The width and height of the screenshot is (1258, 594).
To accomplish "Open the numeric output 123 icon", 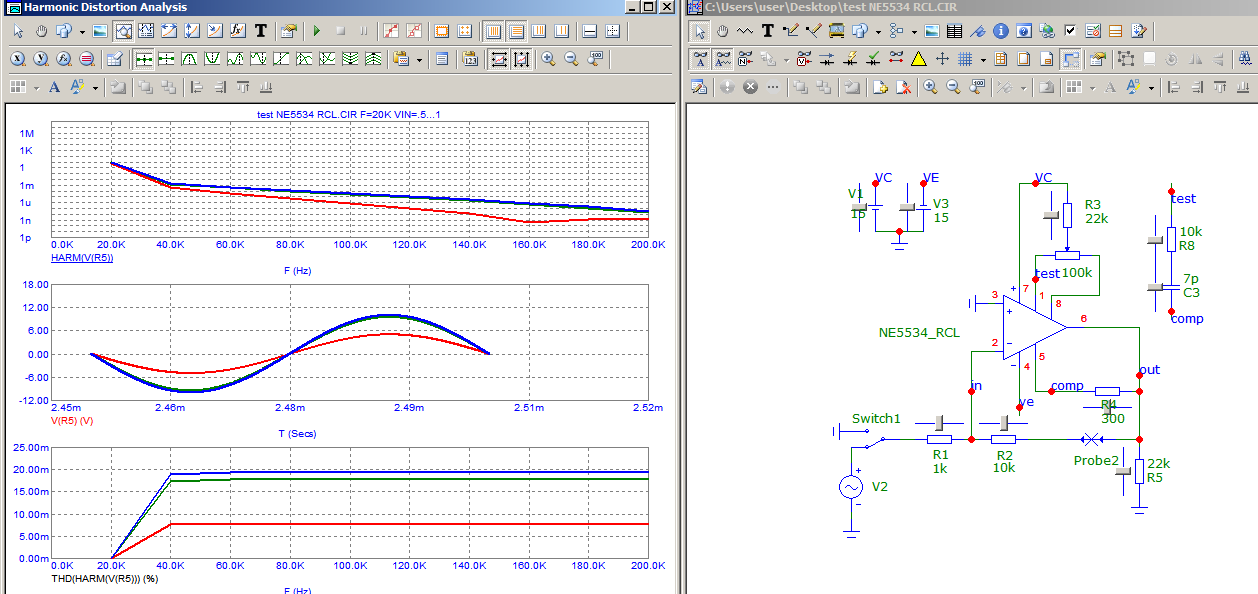I will coord(470,59).
